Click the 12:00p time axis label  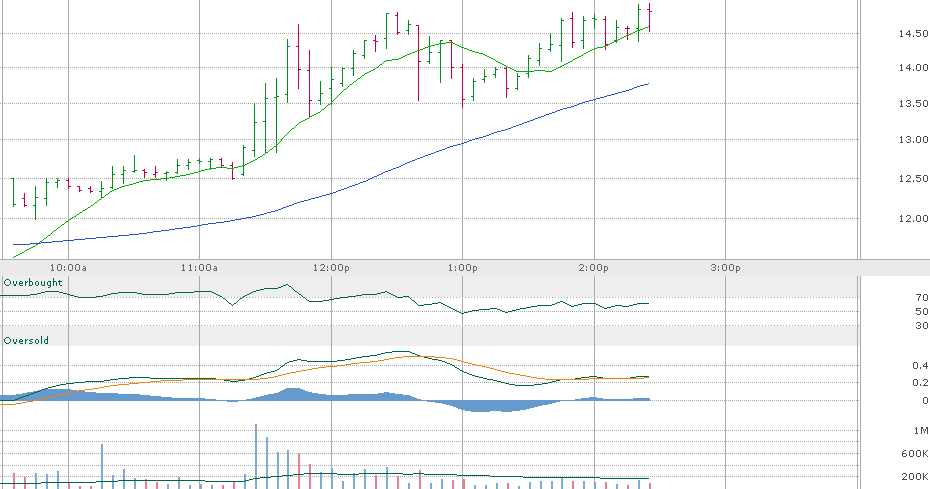pyautogui.click(x=331, y=268)
